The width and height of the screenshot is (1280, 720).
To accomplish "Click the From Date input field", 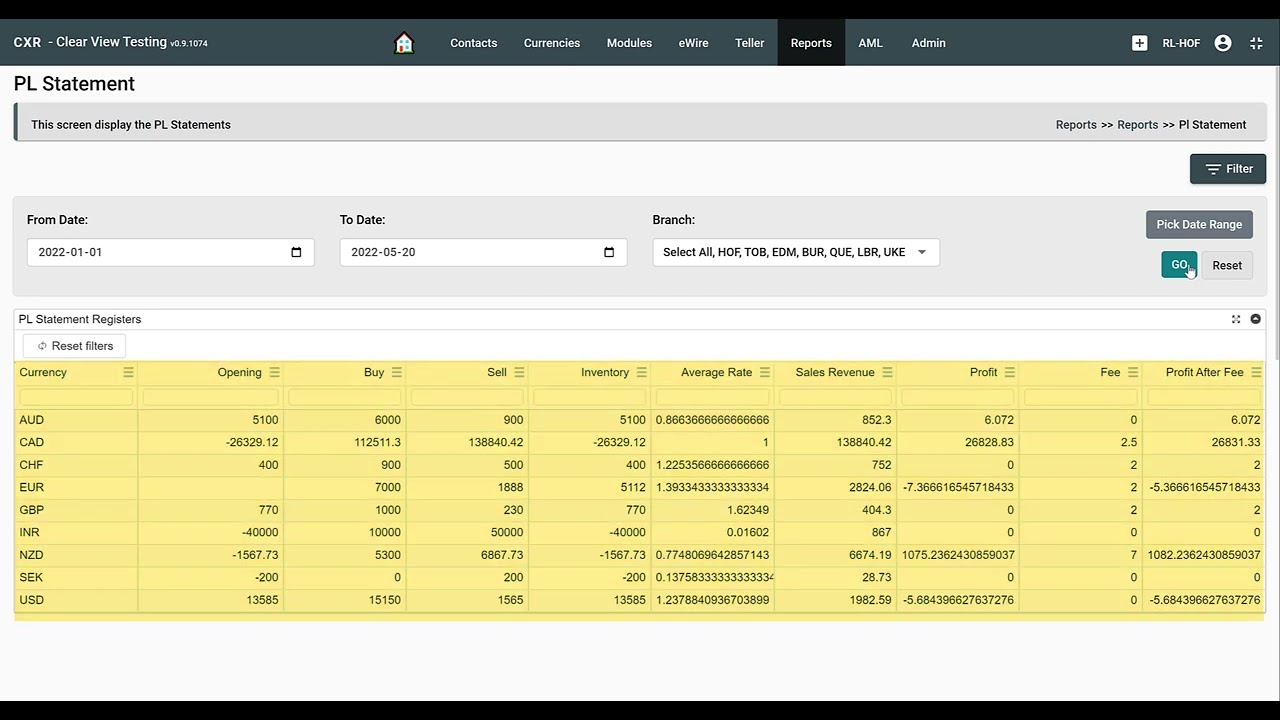I will (170, 252).
